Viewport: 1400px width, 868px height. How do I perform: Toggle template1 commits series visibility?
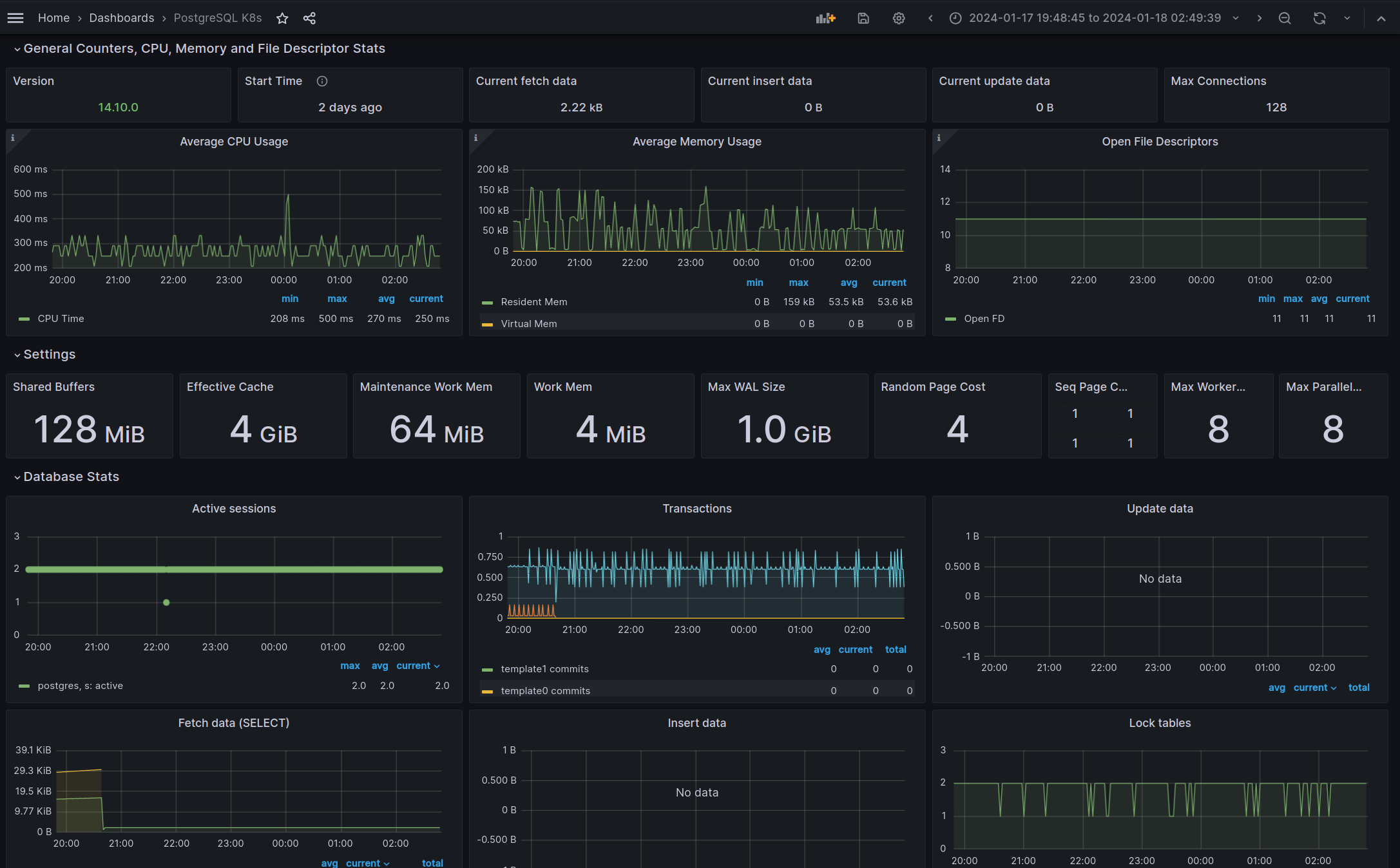click(x=544, y=669)
